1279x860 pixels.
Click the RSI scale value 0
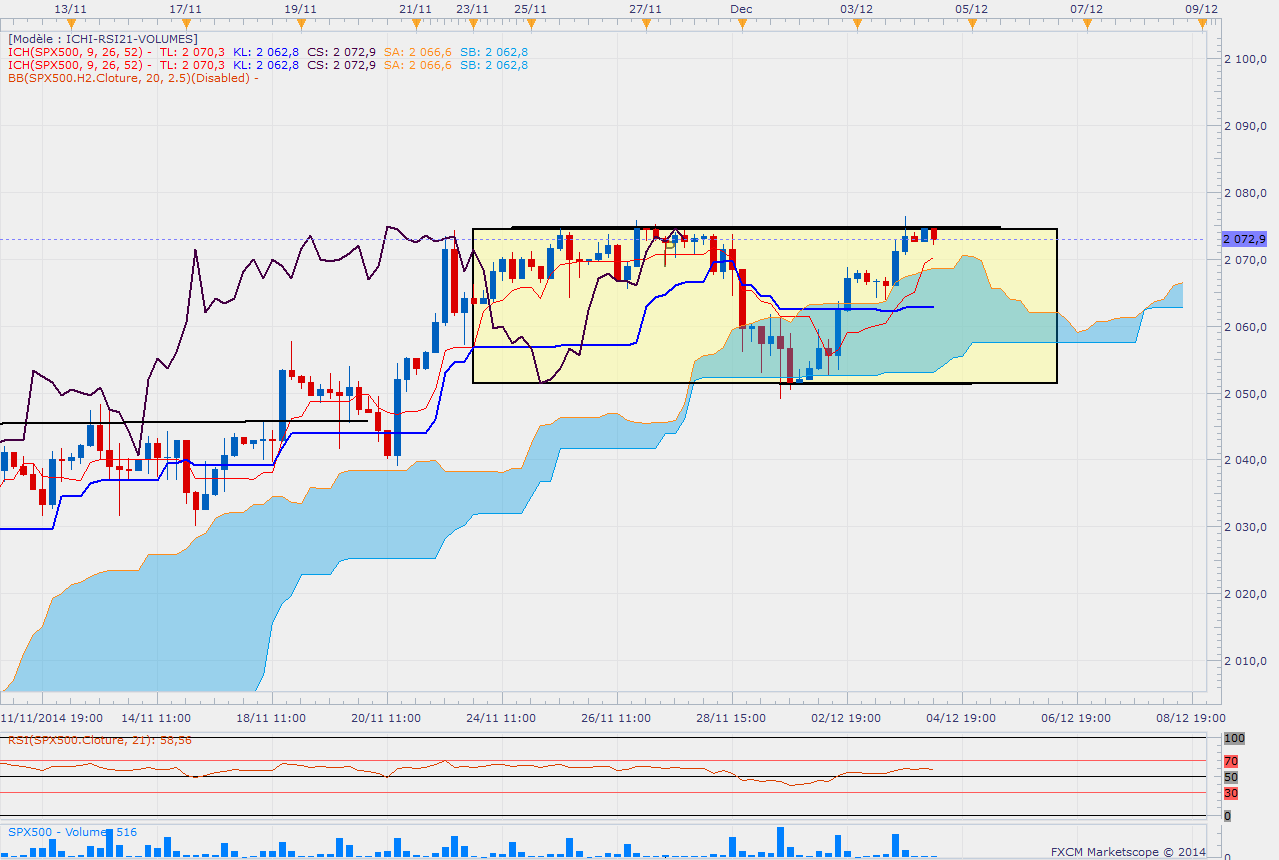point(1228,816)
